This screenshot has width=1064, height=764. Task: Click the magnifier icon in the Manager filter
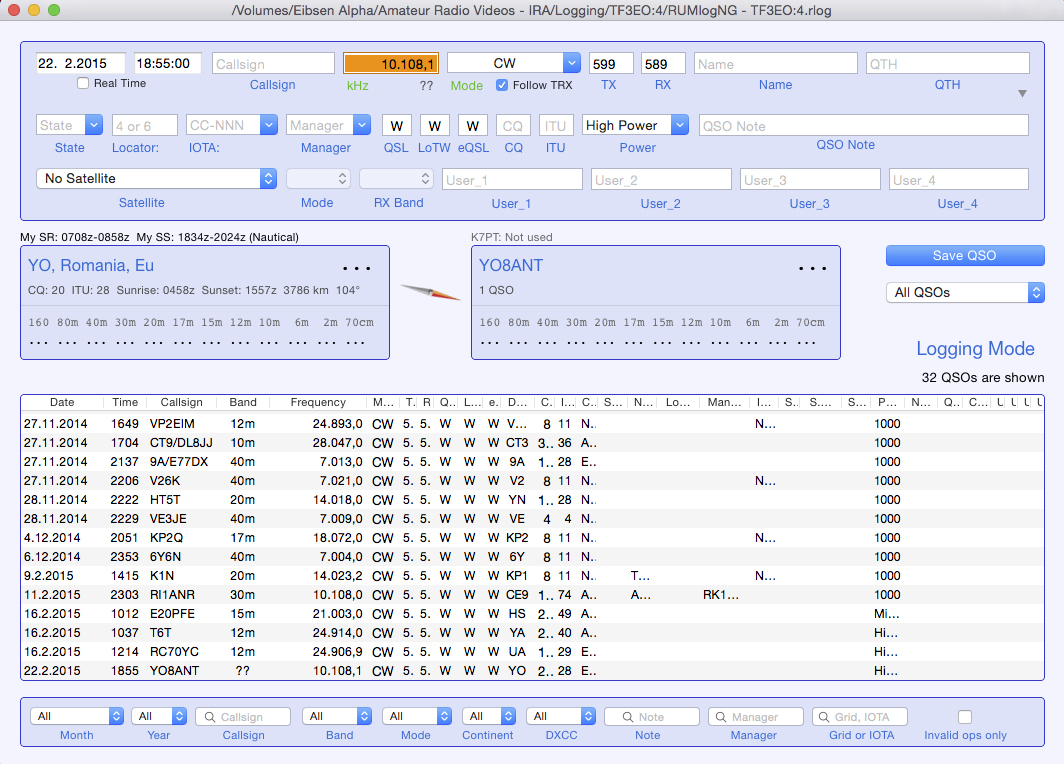tap(721, 717)
